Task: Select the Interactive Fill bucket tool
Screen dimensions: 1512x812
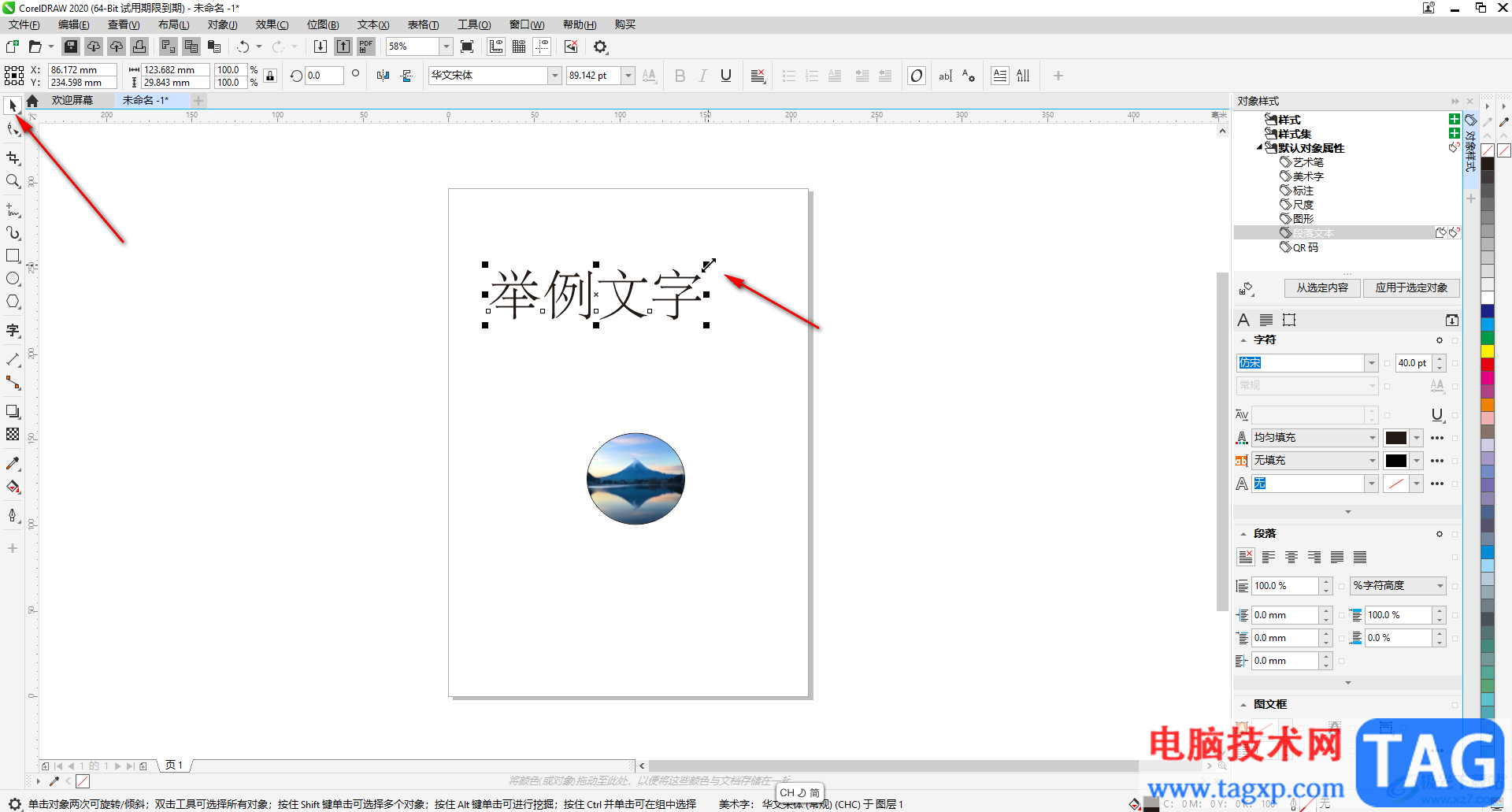Action: (13, 487)
